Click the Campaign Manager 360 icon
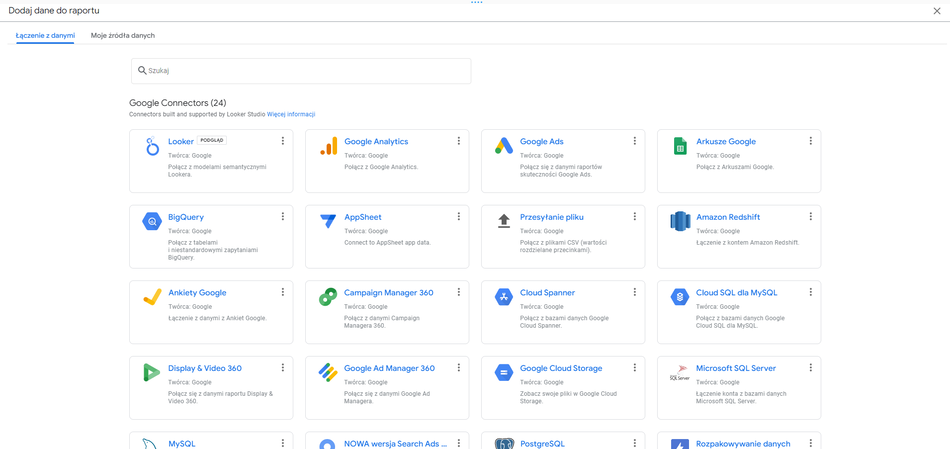950x449 pixels. pos(328,297)
